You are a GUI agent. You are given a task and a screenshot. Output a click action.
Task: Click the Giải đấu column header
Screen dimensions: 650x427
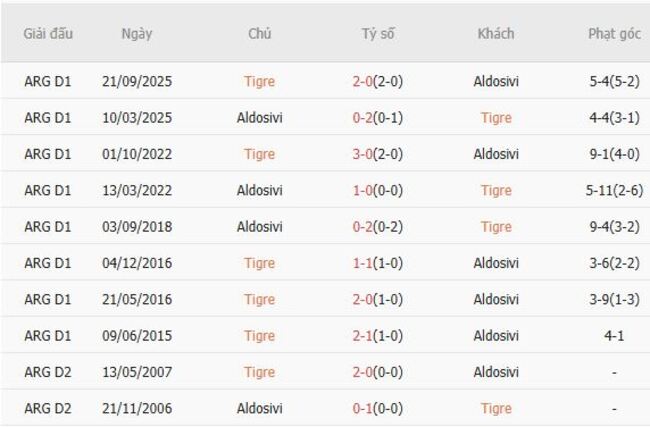[48, 33]
